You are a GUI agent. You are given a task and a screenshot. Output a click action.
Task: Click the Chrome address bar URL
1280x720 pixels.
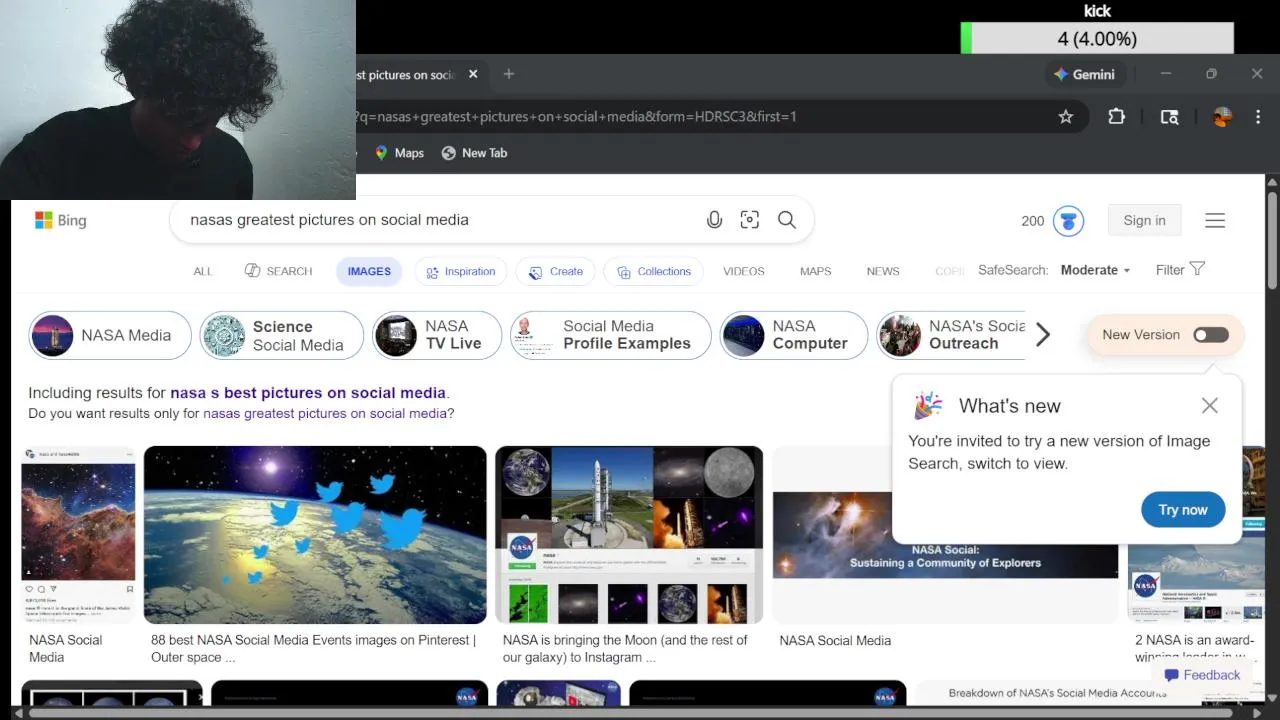tap(576, 117)
